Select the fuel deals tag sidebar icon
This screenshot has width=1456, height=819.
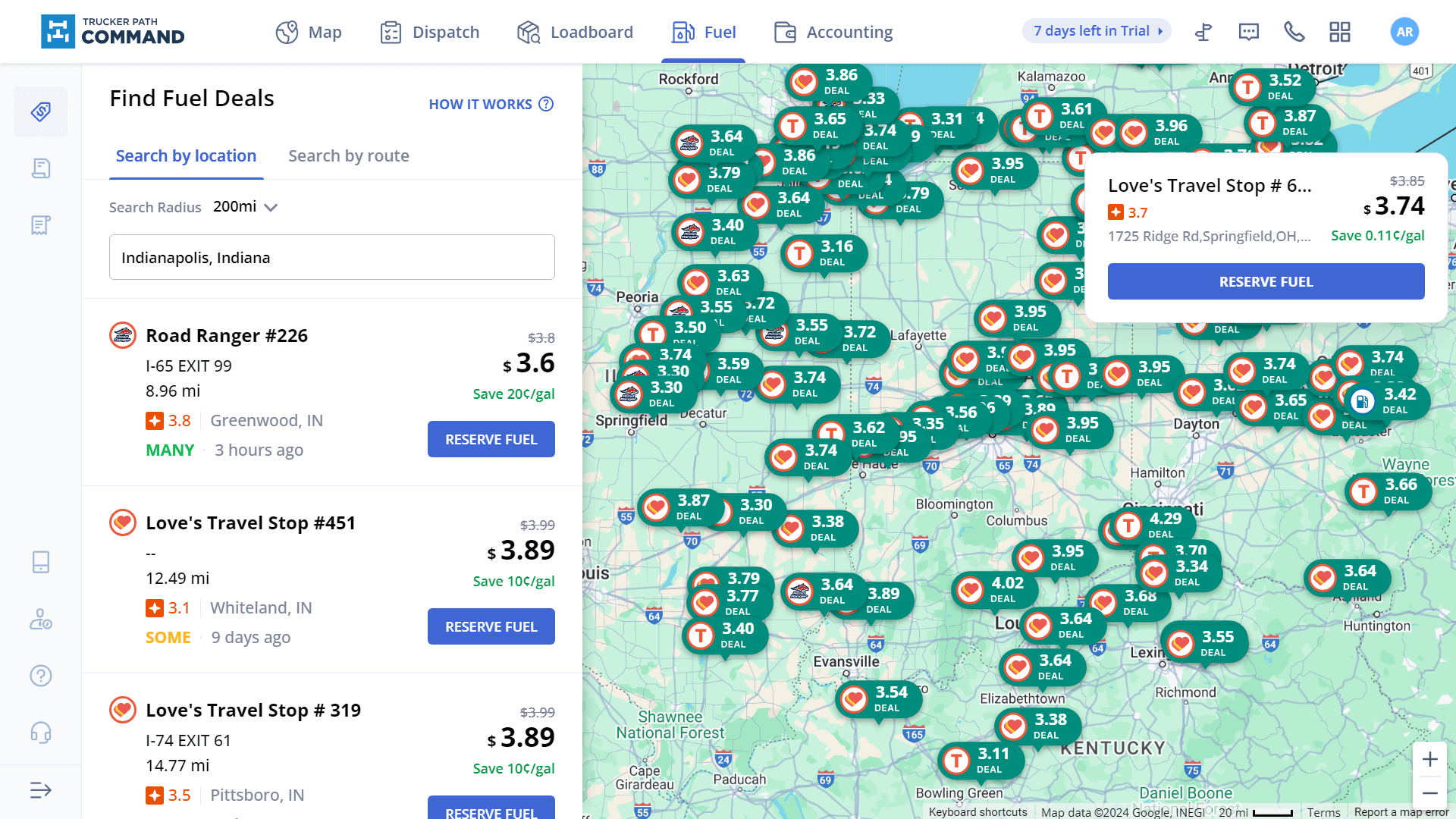41,111
